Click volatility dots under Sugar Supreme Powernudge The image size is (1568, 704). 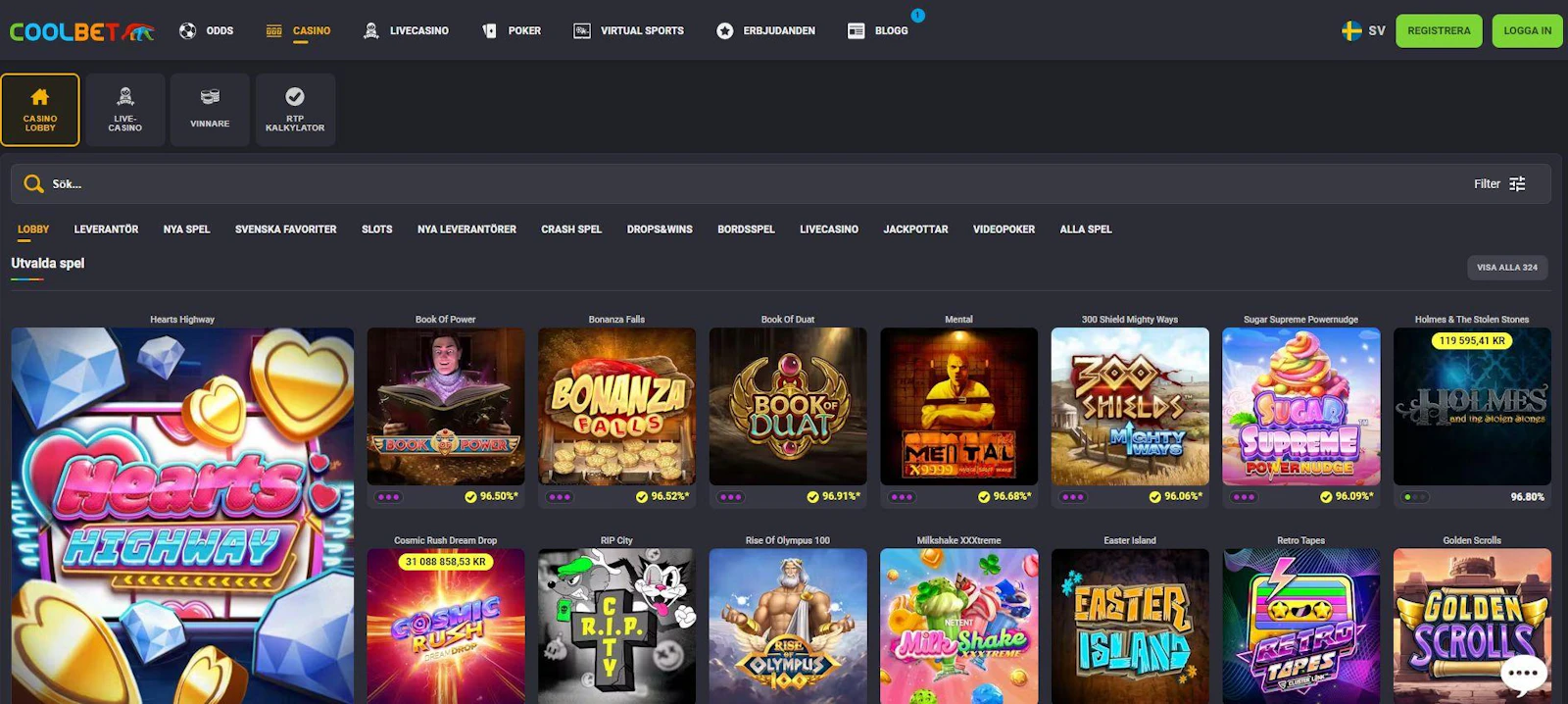(1245, 497)
